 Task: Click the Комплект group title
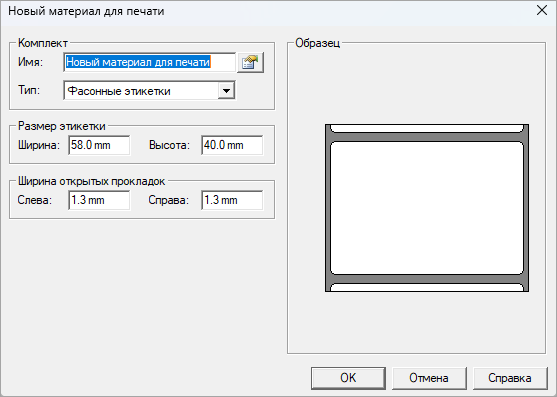pyautogui.click(x=43, y=43)
